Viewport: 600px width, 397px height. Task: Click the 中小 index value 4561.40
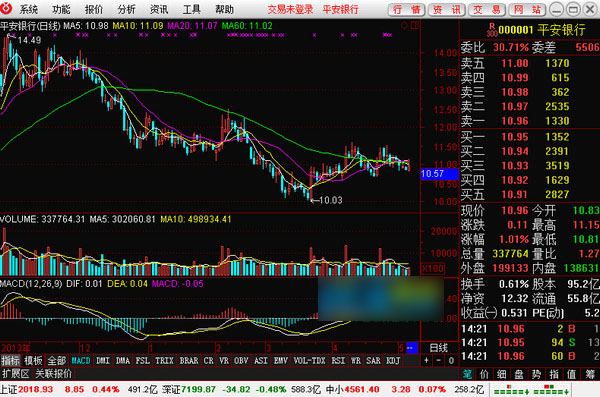point(362,389)
